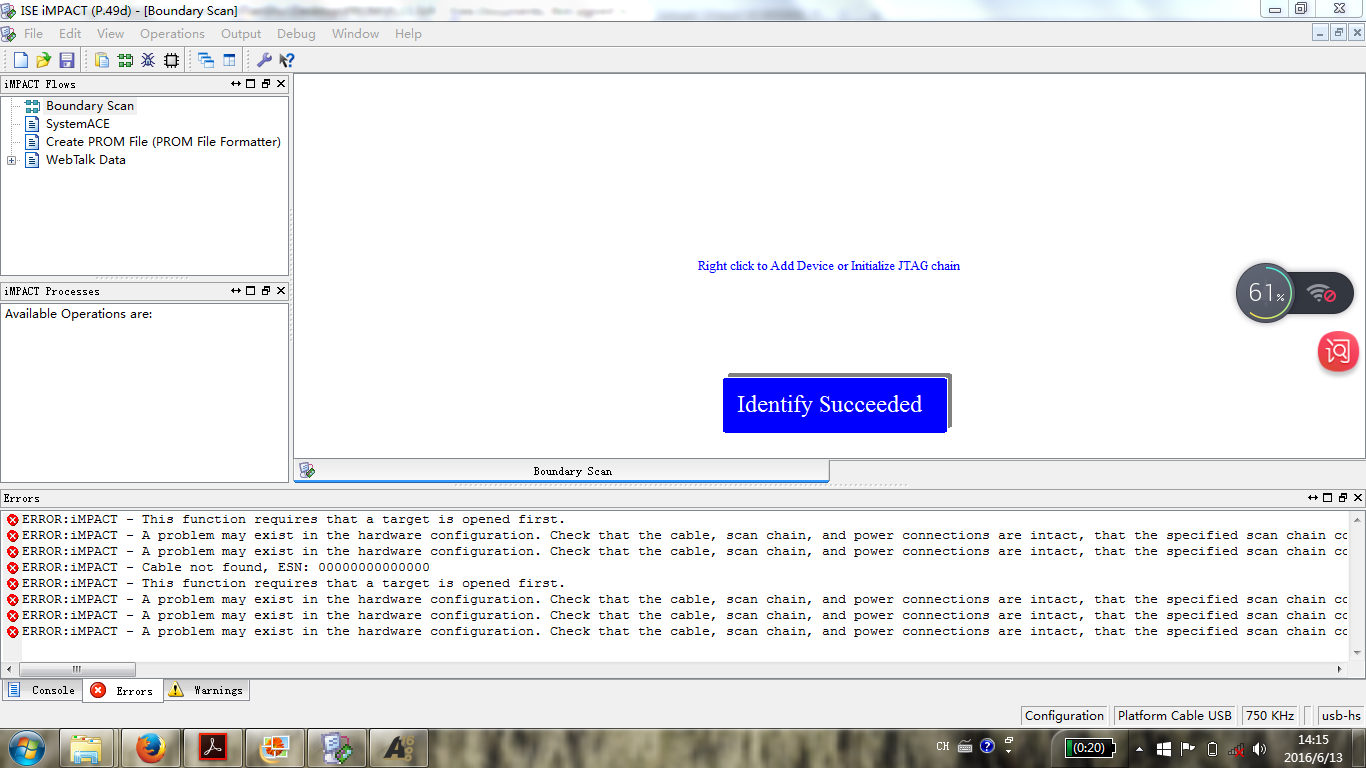Open the Edit menu
The width and height of the screenshot is (1366, 768).
tap(70, 34)
